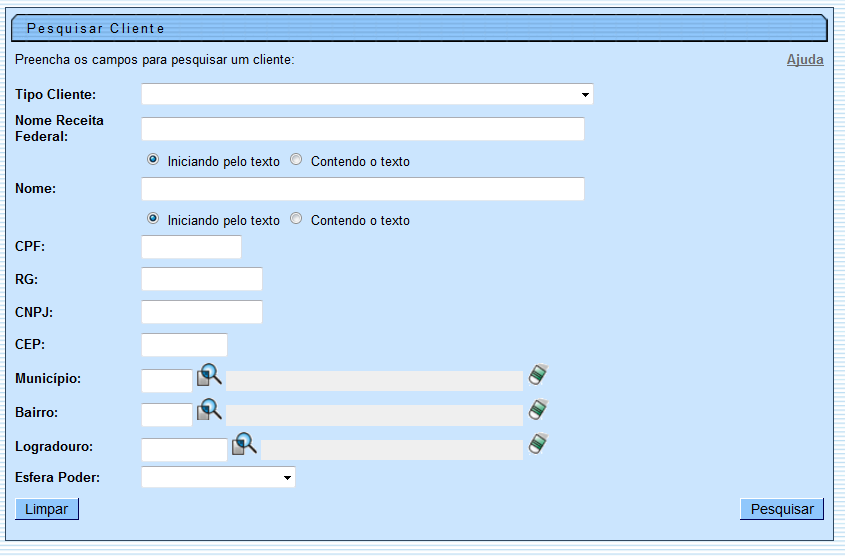Click the 'Tipo Cliente:' label
845x557 pixels.
tap(56, 94)
